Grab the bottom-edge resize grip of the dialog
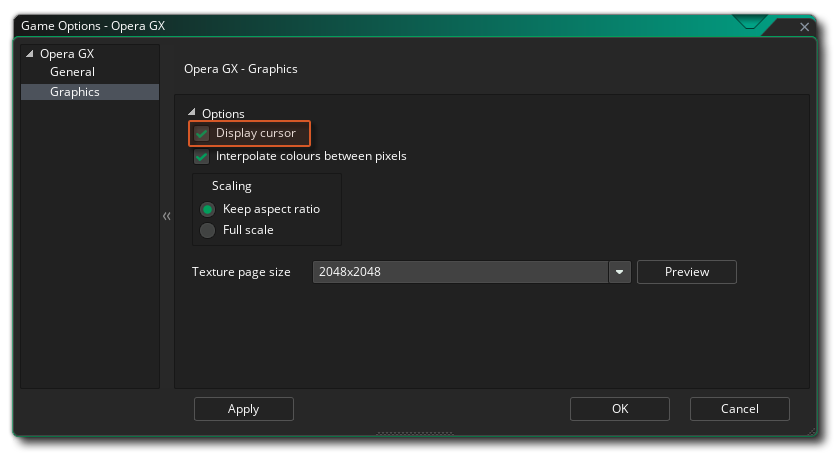 (415, 433)
